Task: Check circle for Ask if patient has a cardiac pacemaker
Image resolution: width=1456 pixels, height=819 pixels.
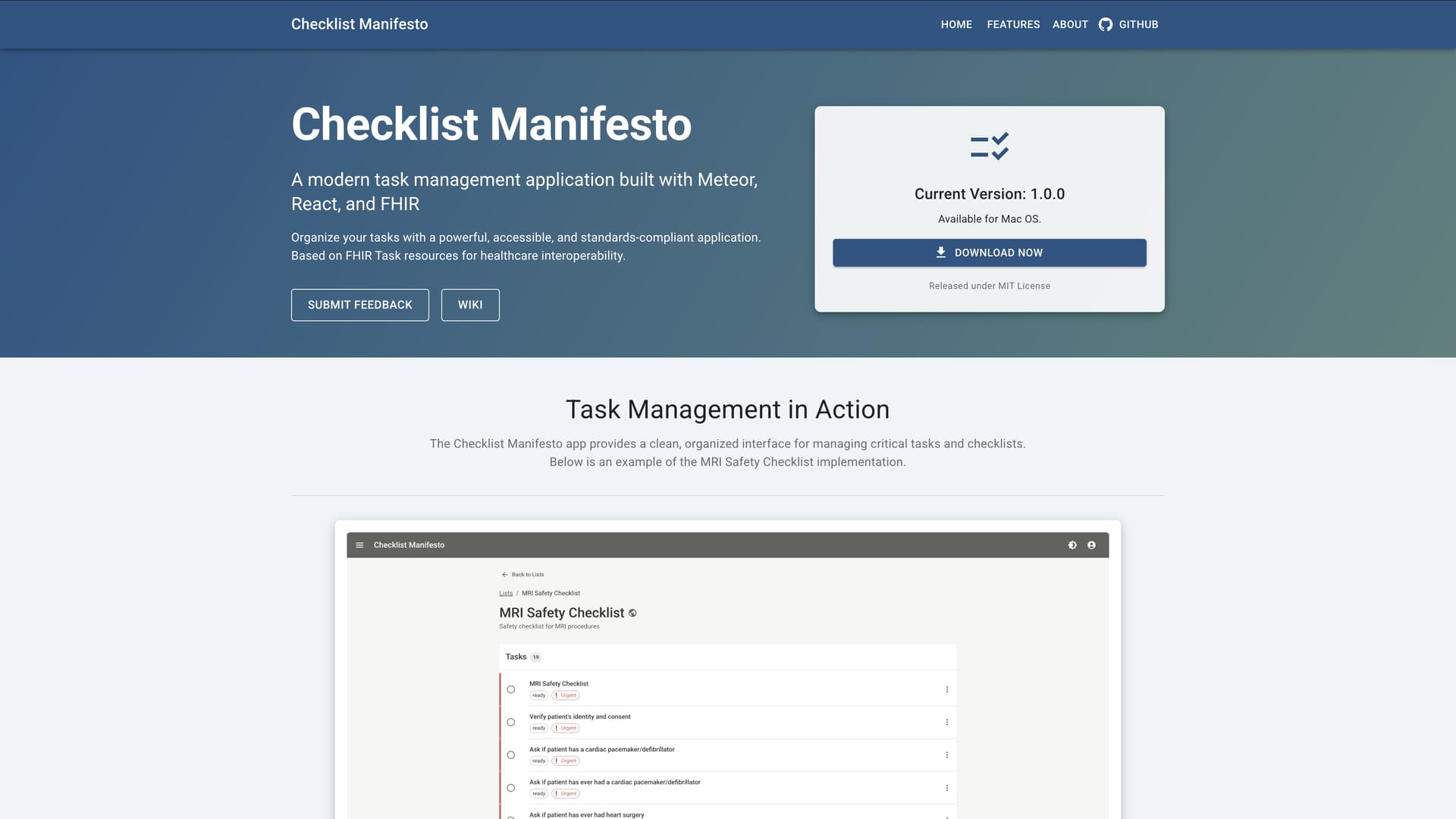Action: (511, 755)
